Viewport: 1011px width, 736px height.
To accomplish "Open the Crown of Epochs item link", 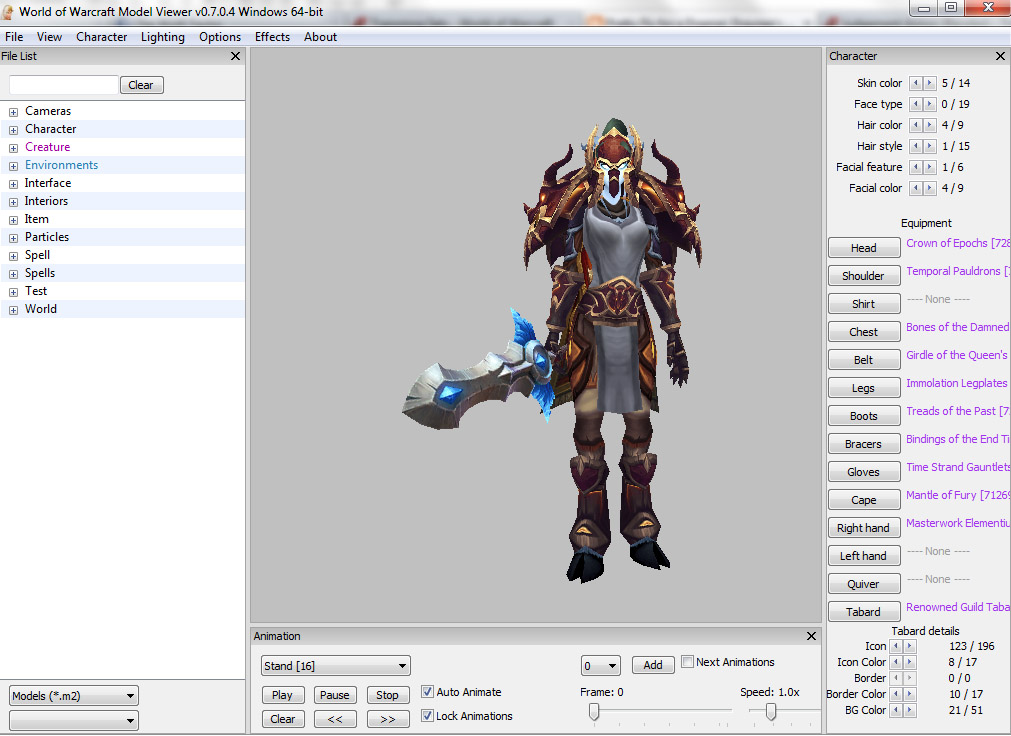I will pyautogui.click(x=957, y=243).
